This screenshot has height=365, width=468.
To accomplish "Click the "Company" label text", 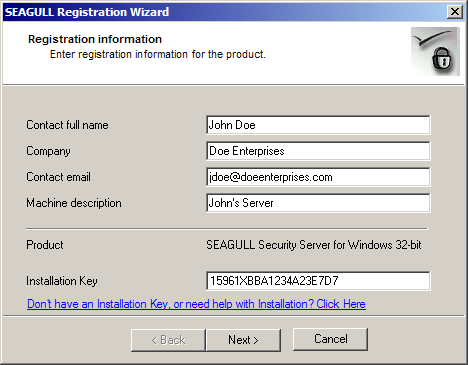I will (48, 151).
